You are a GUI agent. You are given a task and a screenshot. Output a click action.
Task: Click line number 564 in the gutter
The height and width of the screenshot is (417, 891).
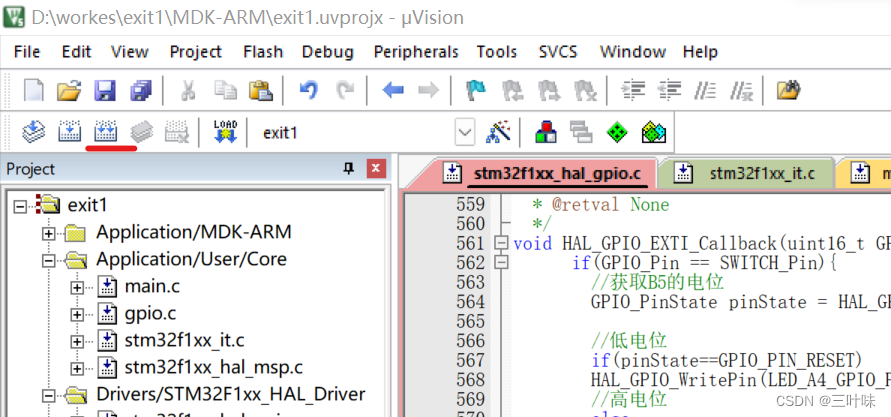(x=471, y=301)
